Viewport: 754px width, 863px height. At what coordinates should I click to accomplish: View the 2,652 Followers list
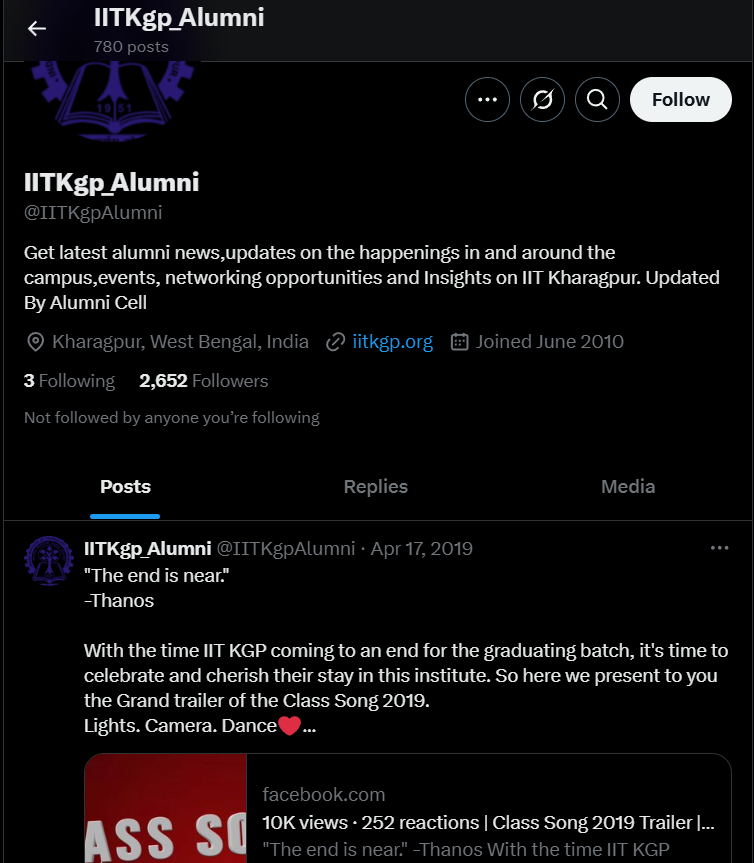coord(204,381)
